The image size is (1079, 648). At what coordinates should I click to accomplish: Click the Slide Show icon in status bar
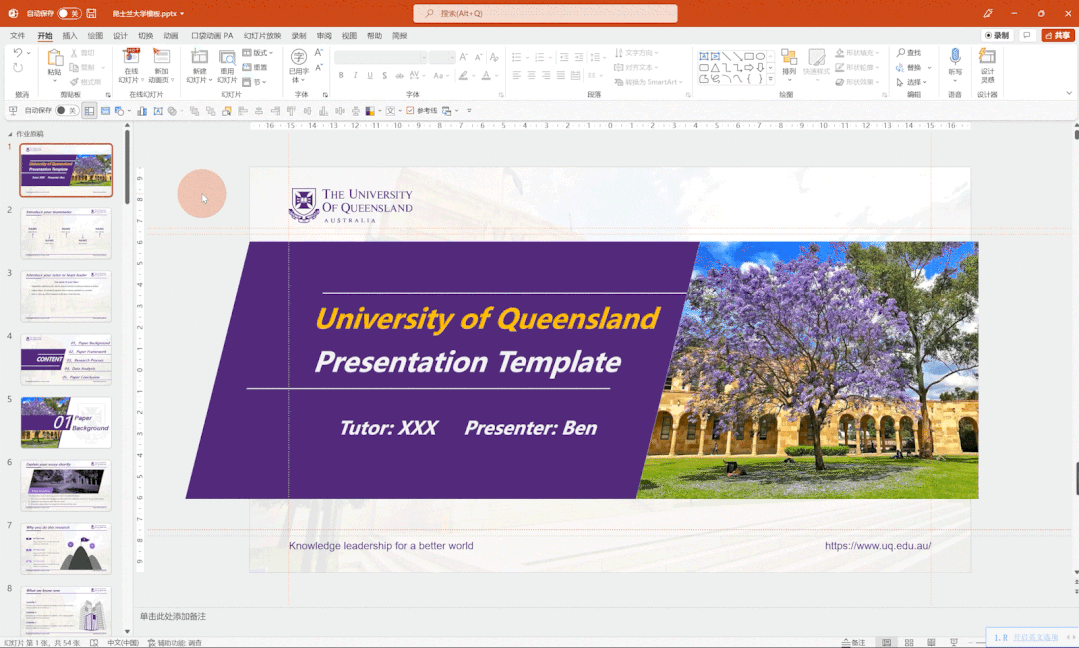point(954,642)
